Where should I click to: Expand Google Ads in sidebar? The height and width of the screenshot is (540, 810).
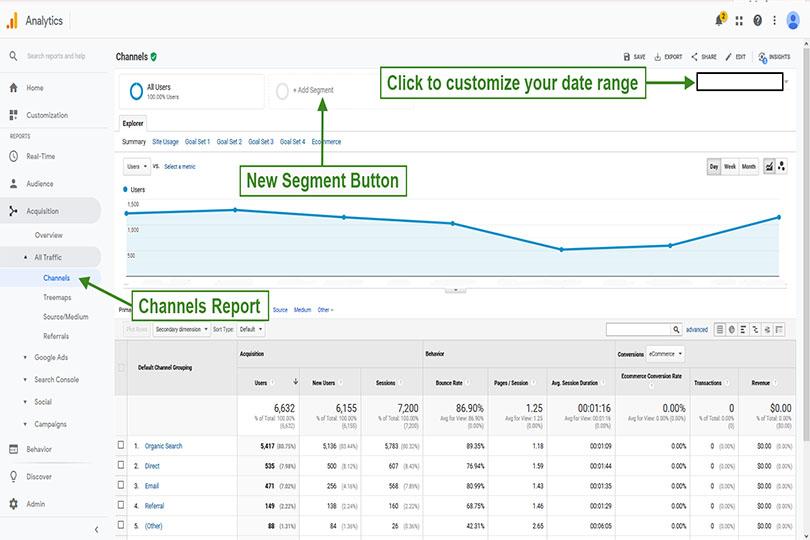25,357
